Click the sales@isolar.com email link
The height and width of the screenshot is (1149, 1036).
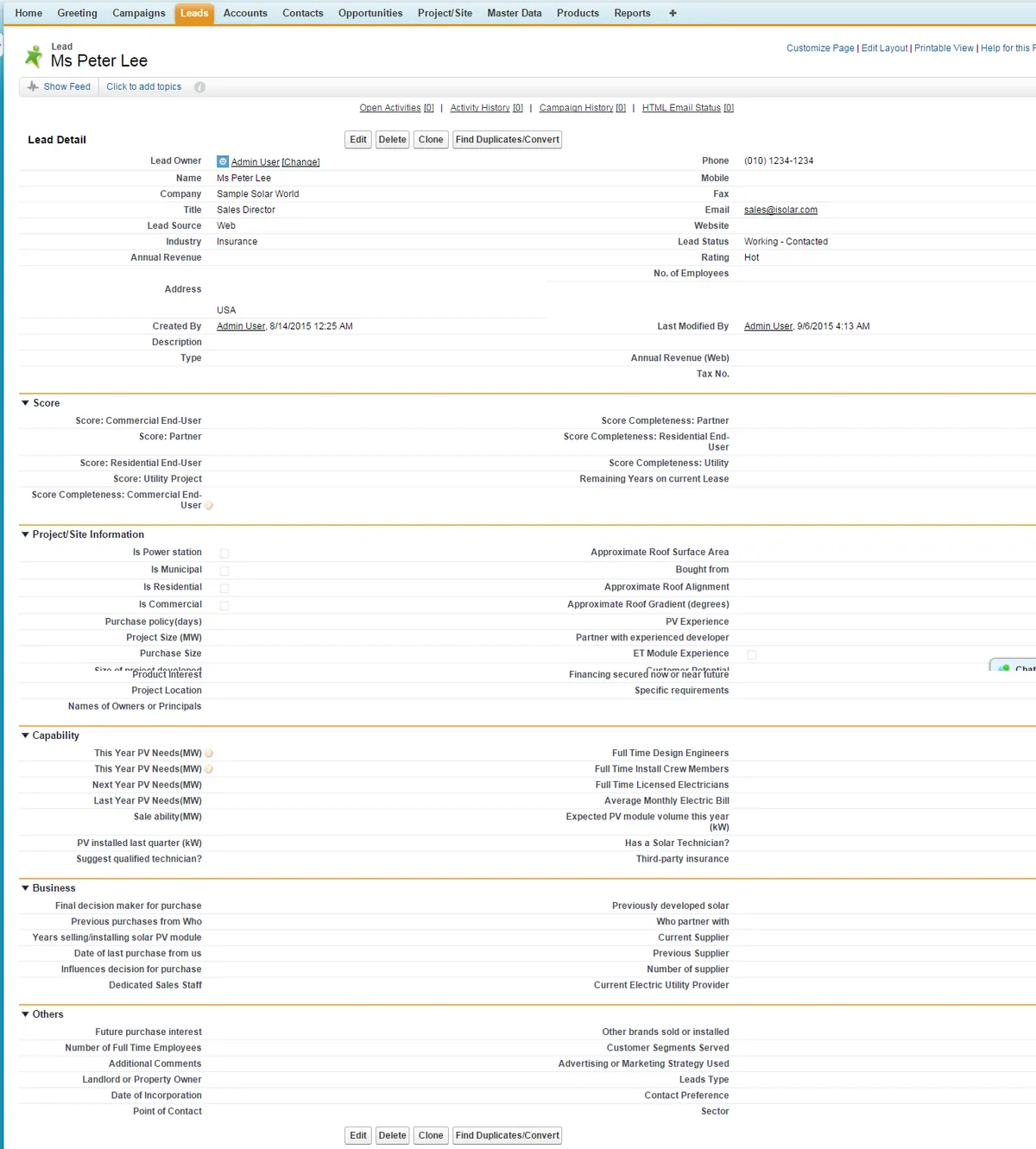tap(780, 210)
